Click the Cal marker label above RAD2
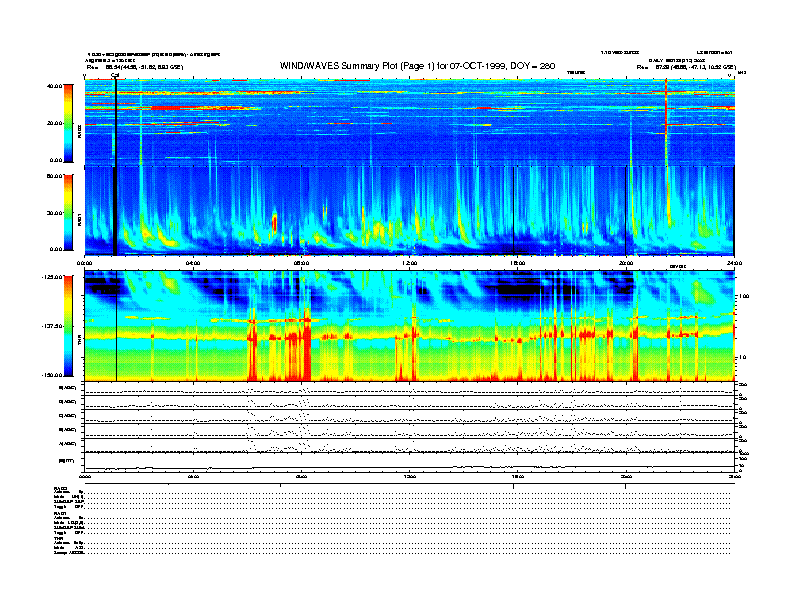This screenshot has height=612, width=792. pyautogui.click(x=115, y=76)
